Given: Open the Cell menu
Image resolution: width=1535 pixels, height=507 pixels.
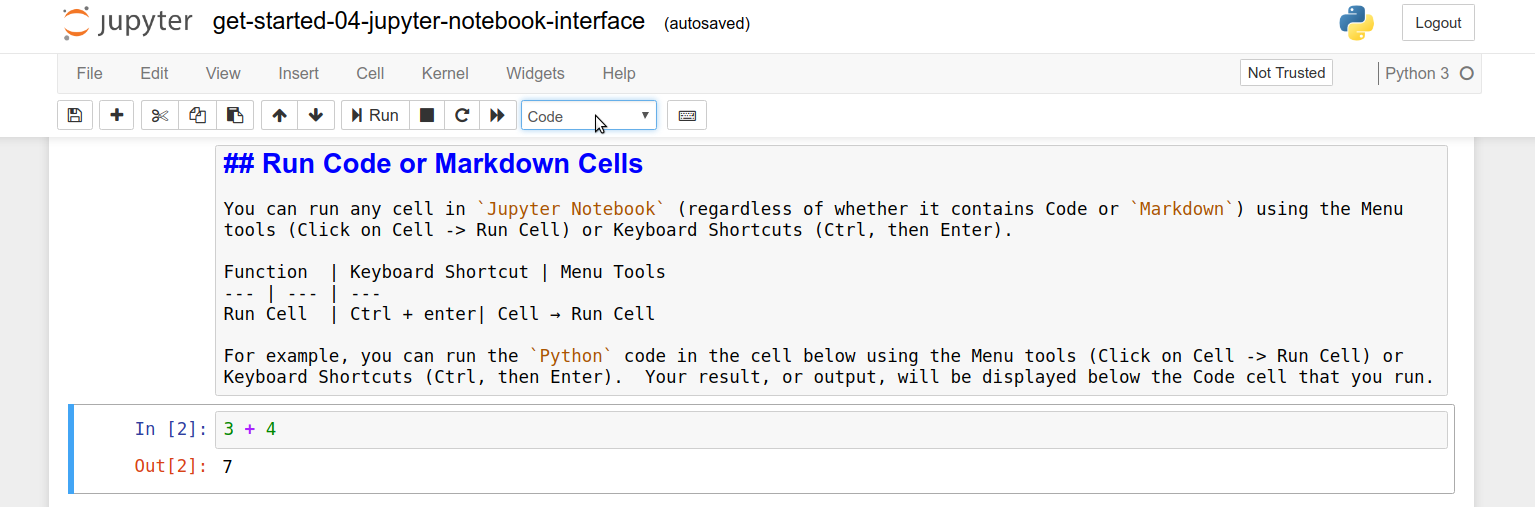Looking at the screenshot, I should tap(370, 73).
